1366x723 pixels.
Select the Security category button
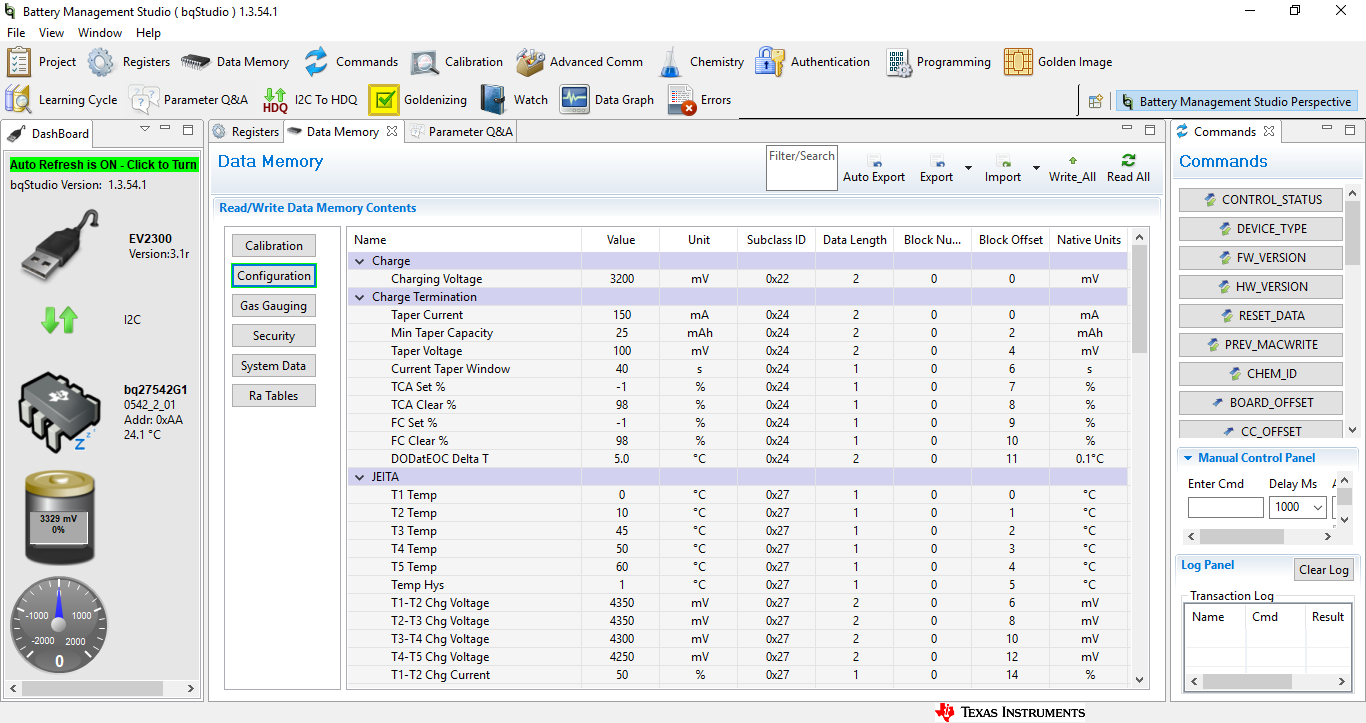(274, 336)
